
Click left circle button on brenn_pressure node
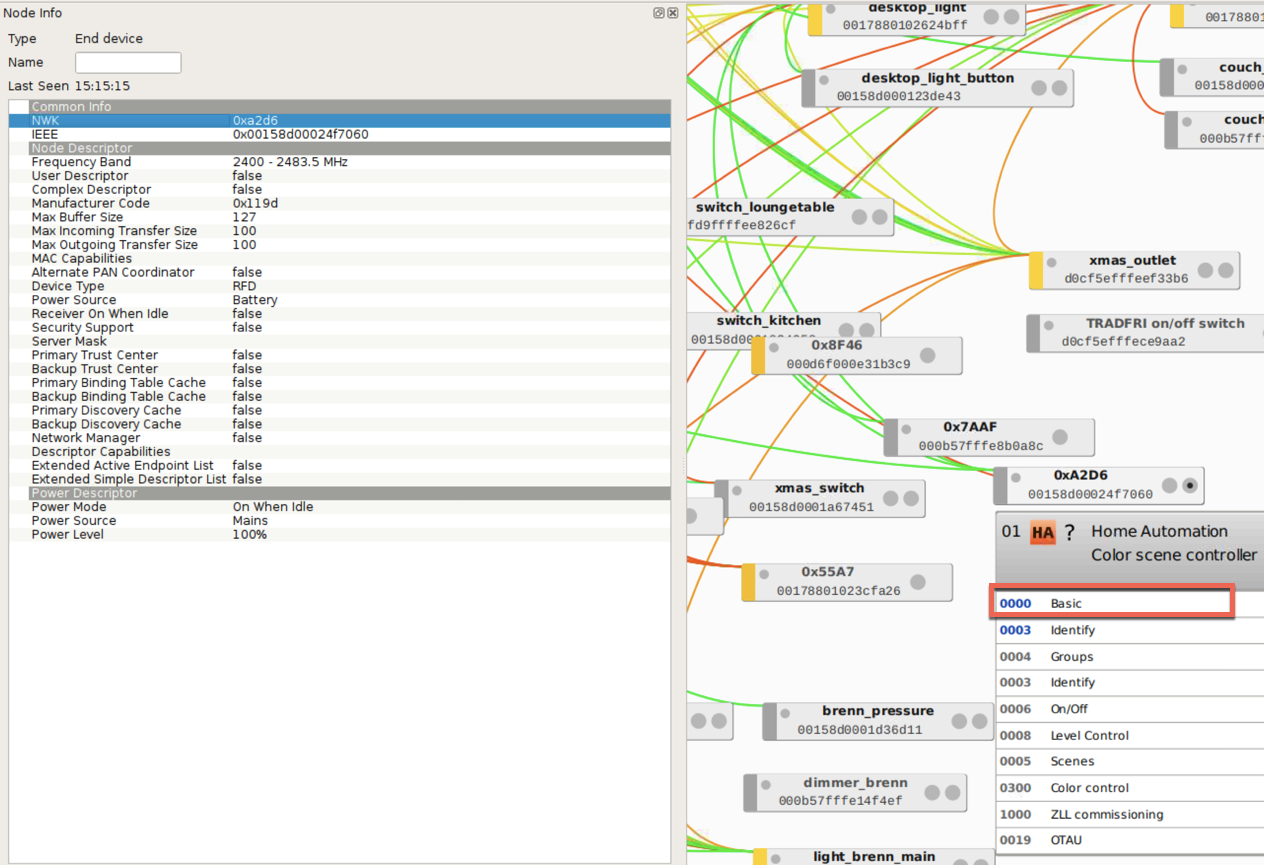tap(959, 721)
